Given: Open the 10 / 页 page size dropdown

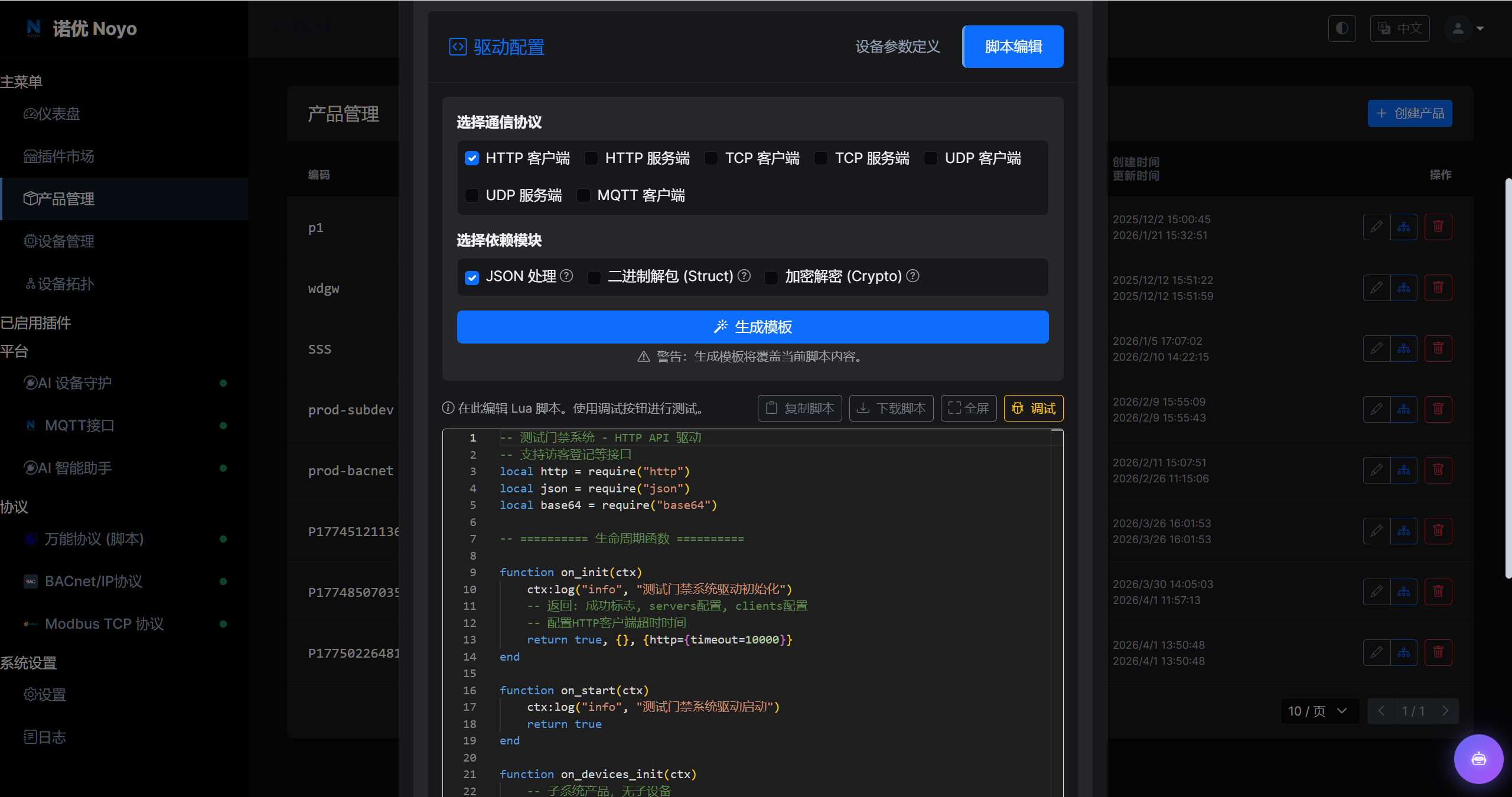Looking at the screenshot, I should click(1319, 711).
